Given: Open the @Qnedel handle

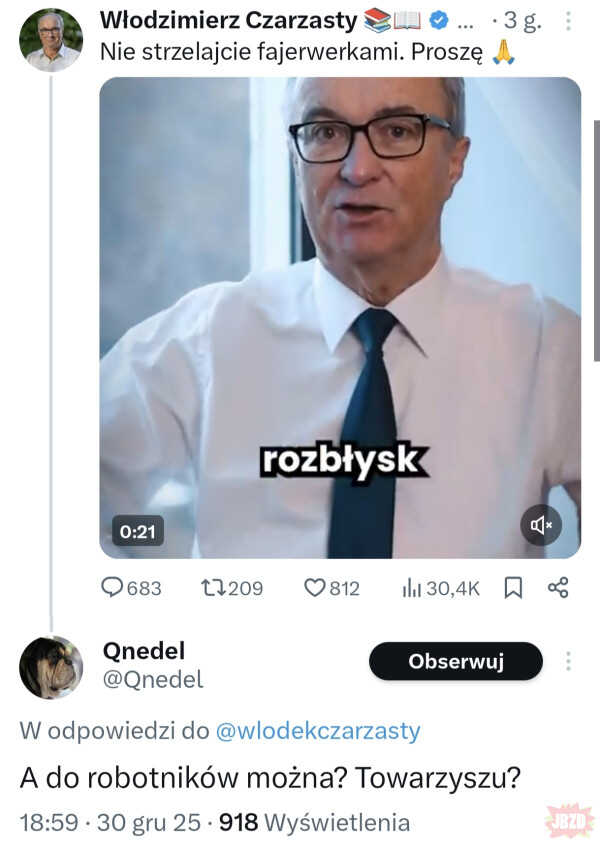Looking at the screenshot, I should point(153,680).
